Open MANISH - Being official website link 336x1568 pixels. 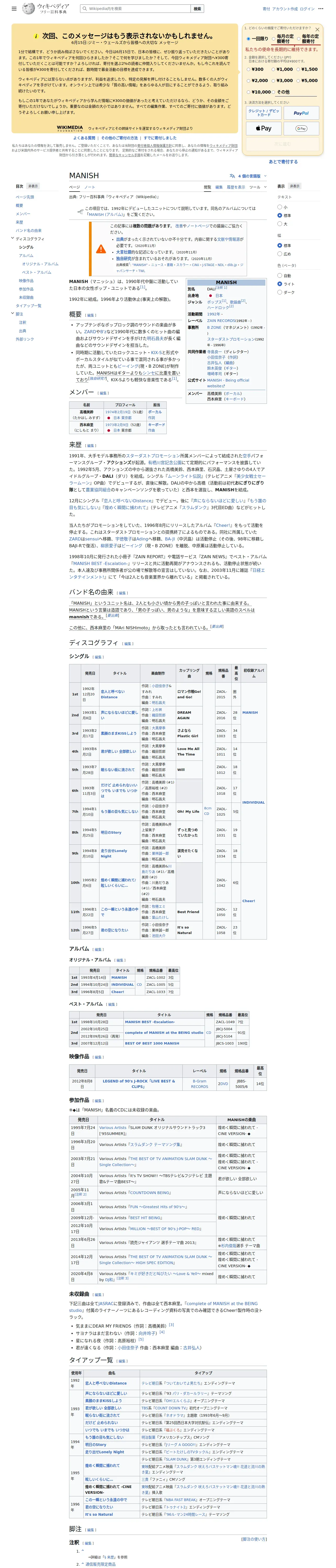click(x=228, y=383)
